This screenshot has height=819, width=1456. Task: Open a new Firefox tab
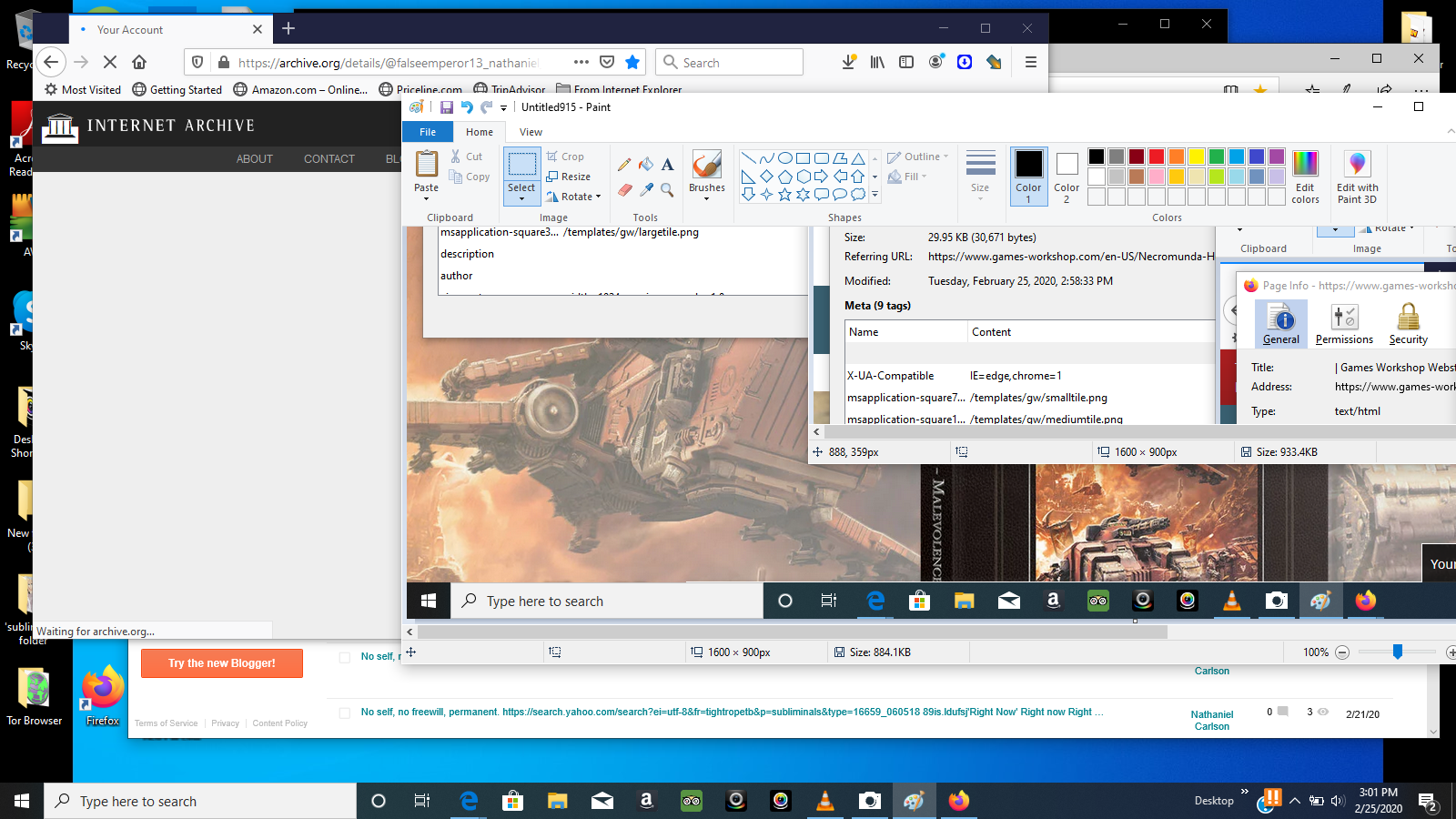coord(288,29)
